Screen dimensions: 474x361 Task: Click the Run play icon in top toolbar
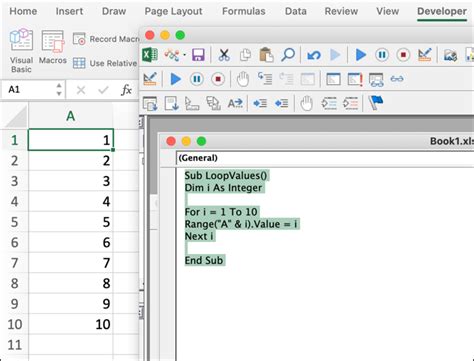tap(360, 55)
